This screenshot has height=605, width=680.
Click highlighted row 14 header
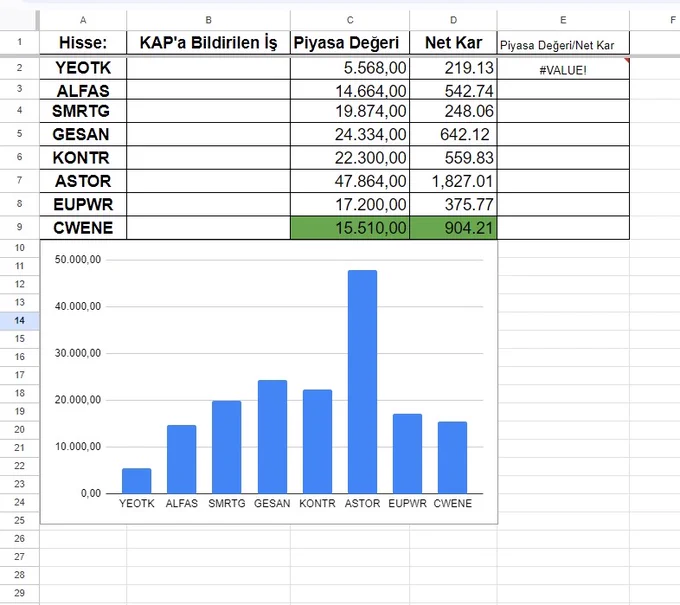tap(20, 320)
